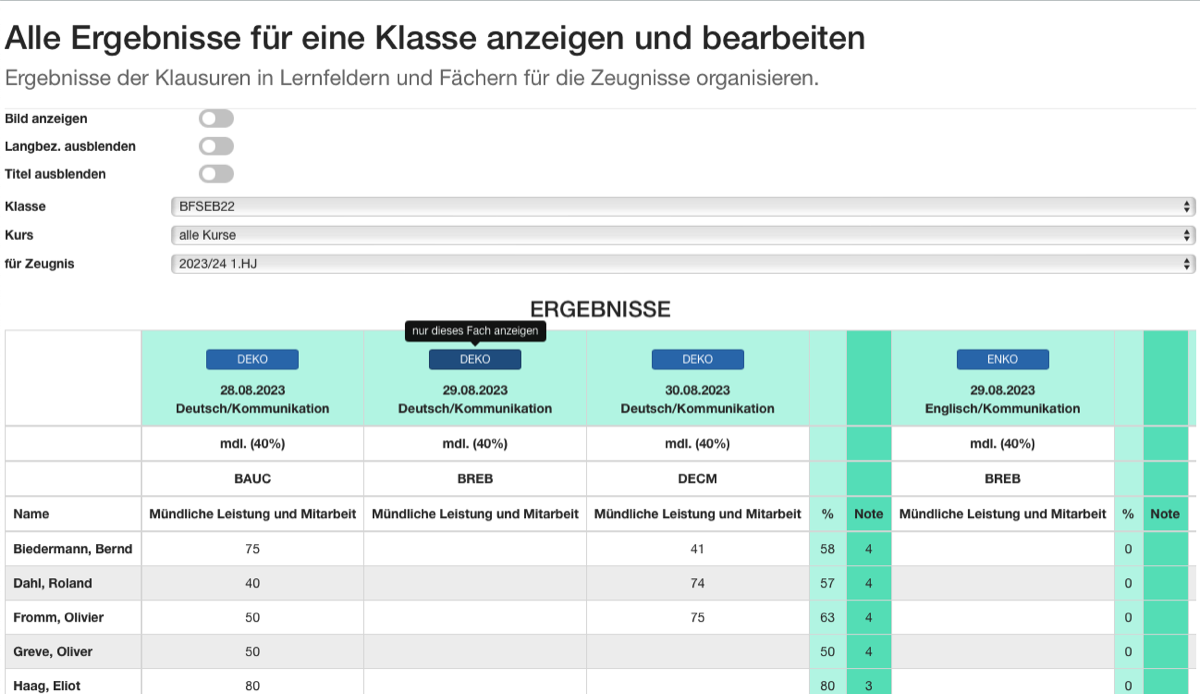Click Biedermann, Bernd's name in the table
Screen dimensions: 1200x694
[73, 549]
